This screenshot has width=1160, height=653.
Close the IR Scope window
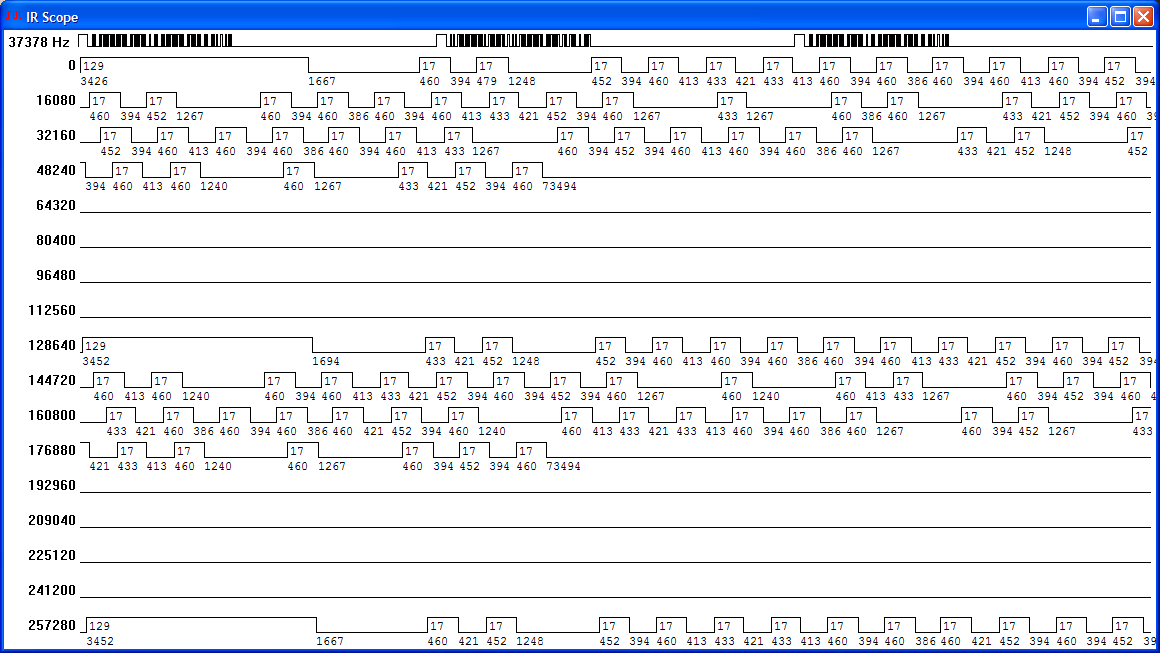(x=1144, y=16)
